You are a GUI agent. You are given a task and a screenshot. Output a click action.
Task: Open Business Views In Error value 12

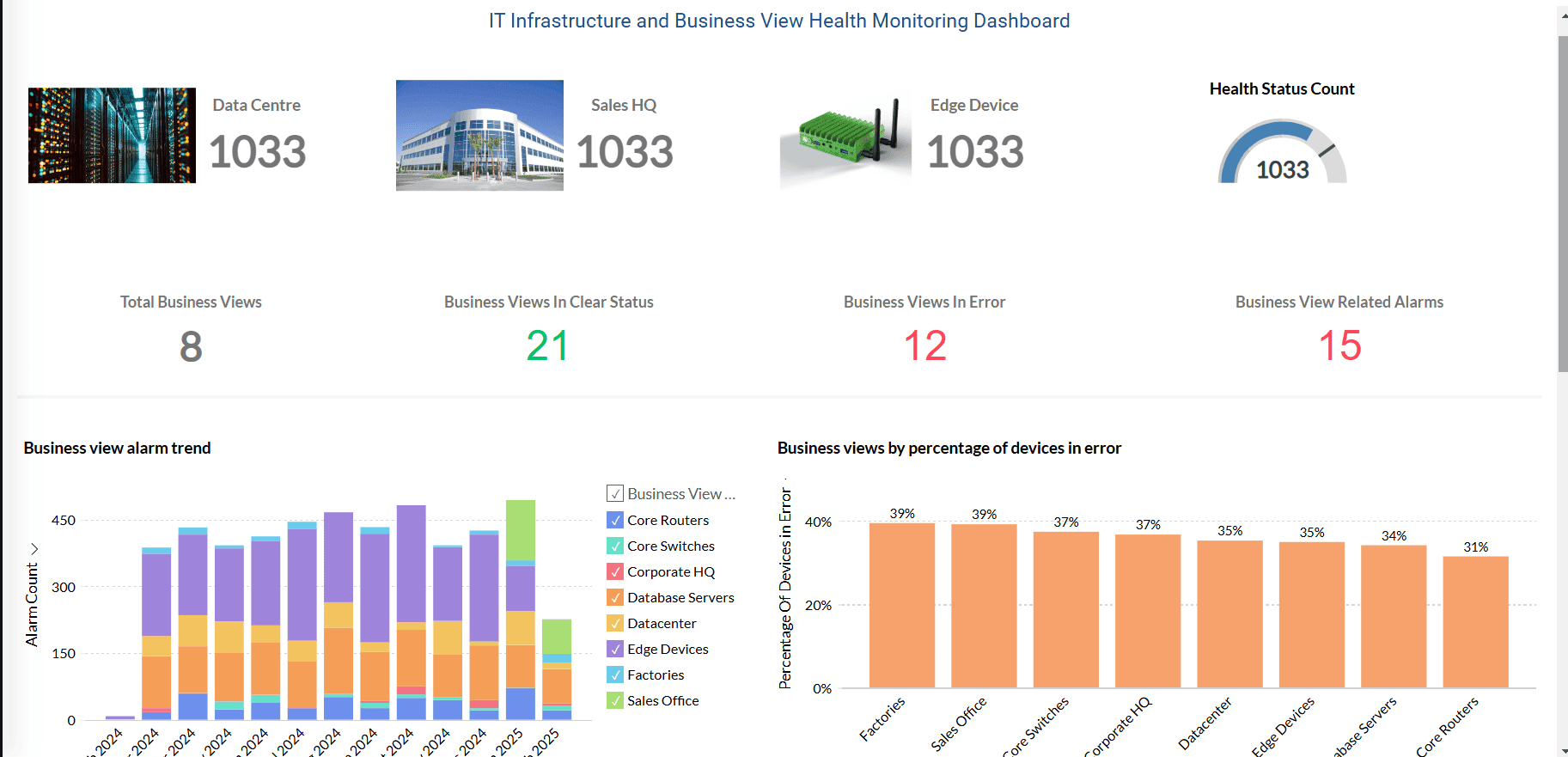click(x=924, y=346)
